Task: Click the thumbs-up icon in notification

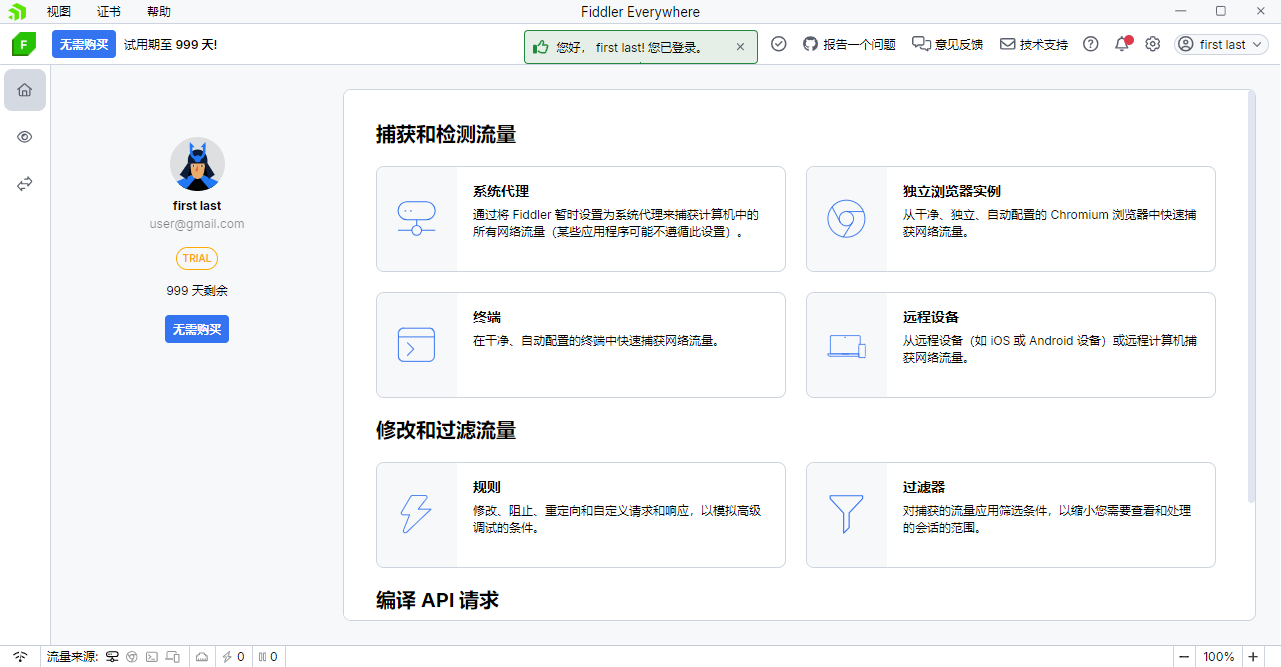Action: tap(541, 47)
